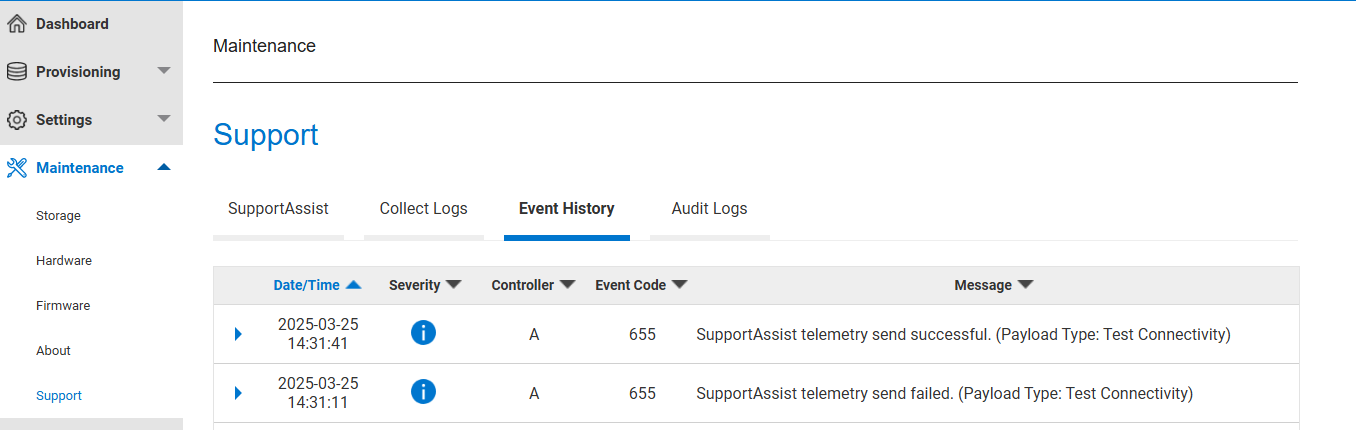This screenshot has width=1356, height=430.
Task: Collapse the Maintenance menu arrow
Action: tap(164, 167)
